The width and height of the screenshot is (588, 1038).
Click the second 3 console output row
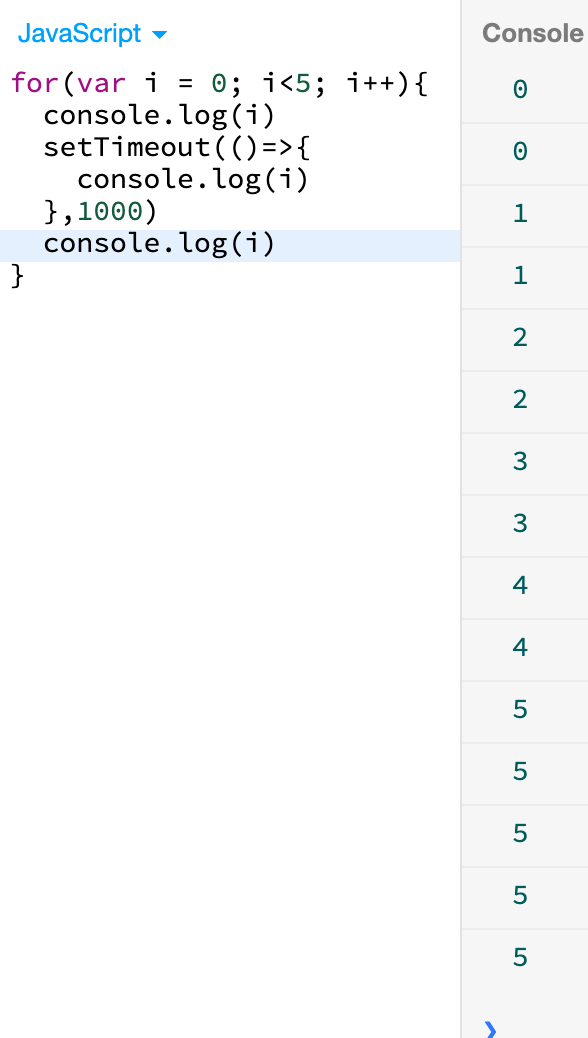click(x=524, y=525)
